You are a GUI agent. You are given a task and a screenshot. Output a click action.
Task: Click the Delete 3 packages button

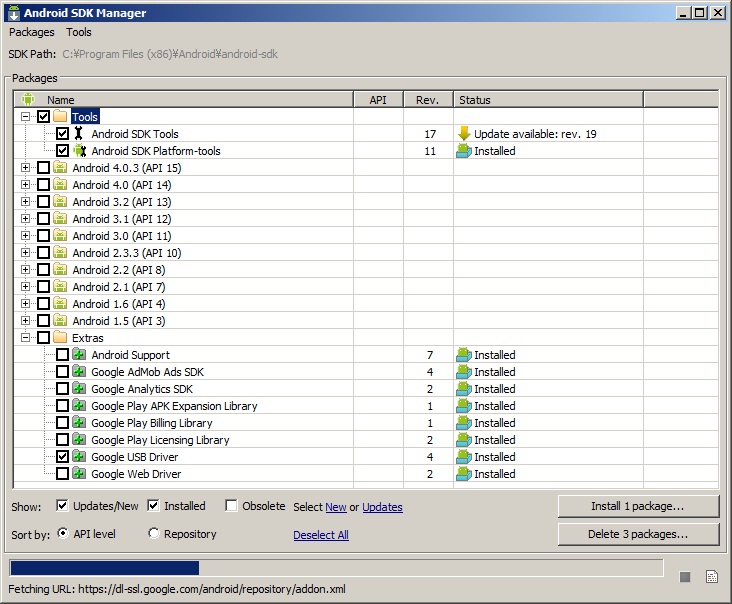tap(638, 534)
